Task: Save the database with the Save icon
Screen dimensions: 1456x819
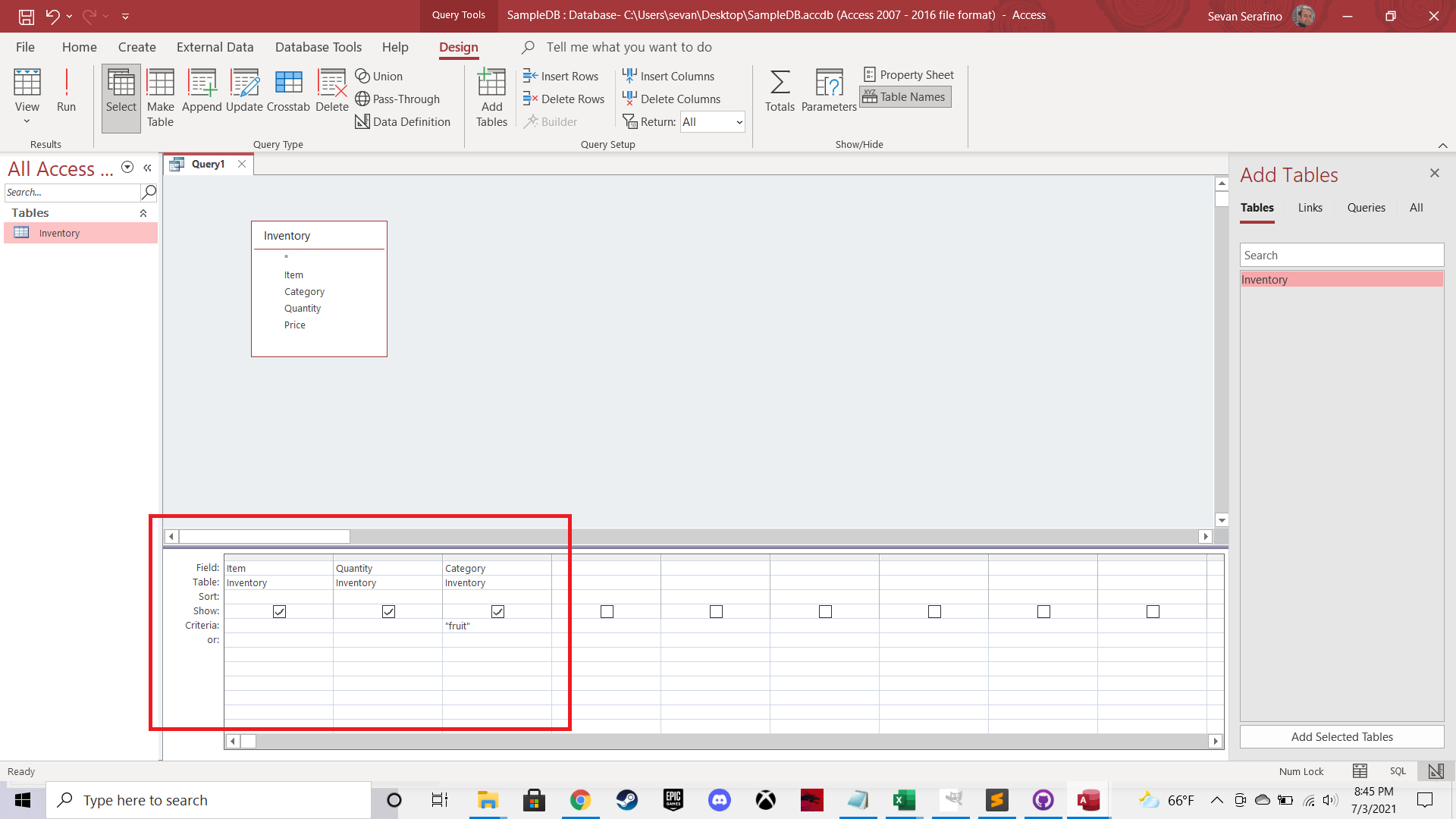Action: point(27,16)
